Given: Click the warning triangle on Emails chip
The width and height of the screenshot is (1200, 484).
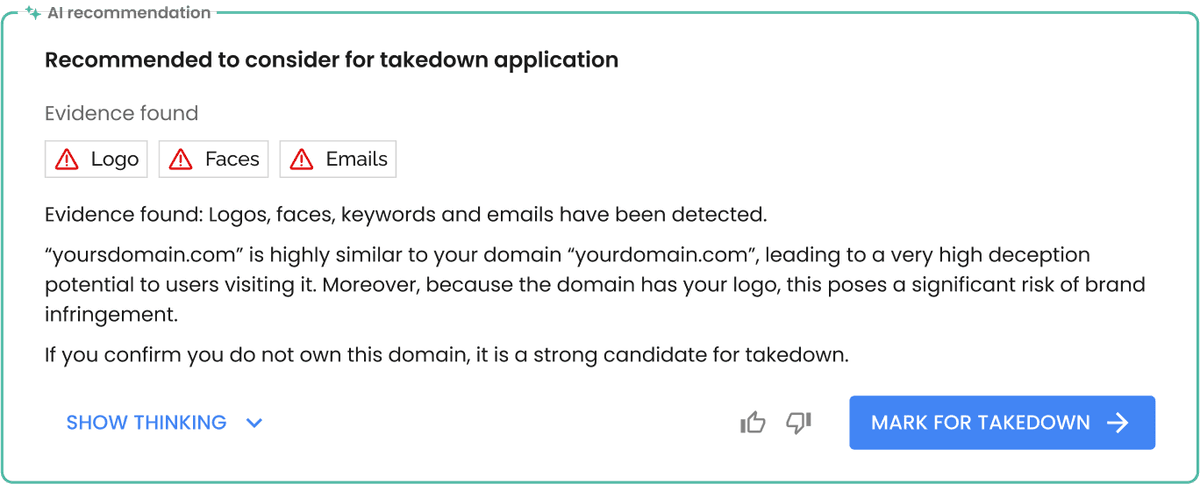Looking at the screenshot, I should coord(301,159).
